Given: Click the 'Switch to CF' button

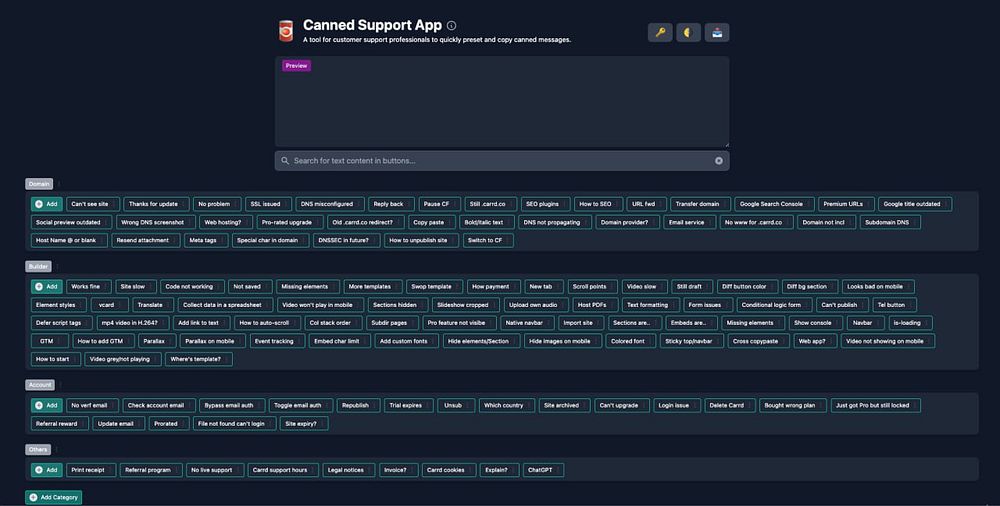Looking at the screenshot, I should 488,241.
